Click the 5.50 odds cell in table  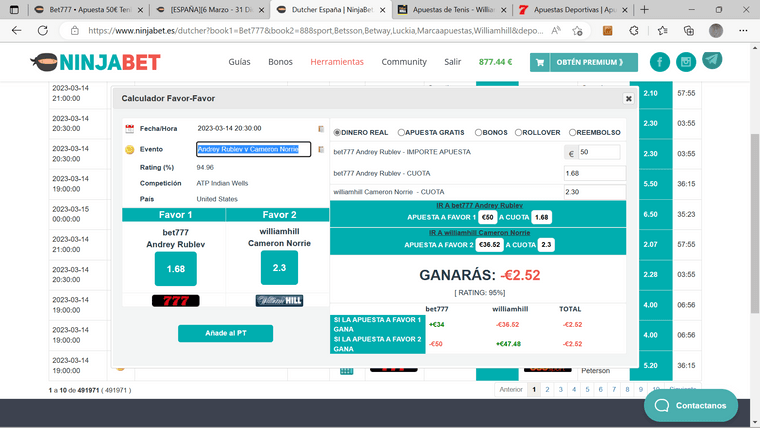[650, 184]
